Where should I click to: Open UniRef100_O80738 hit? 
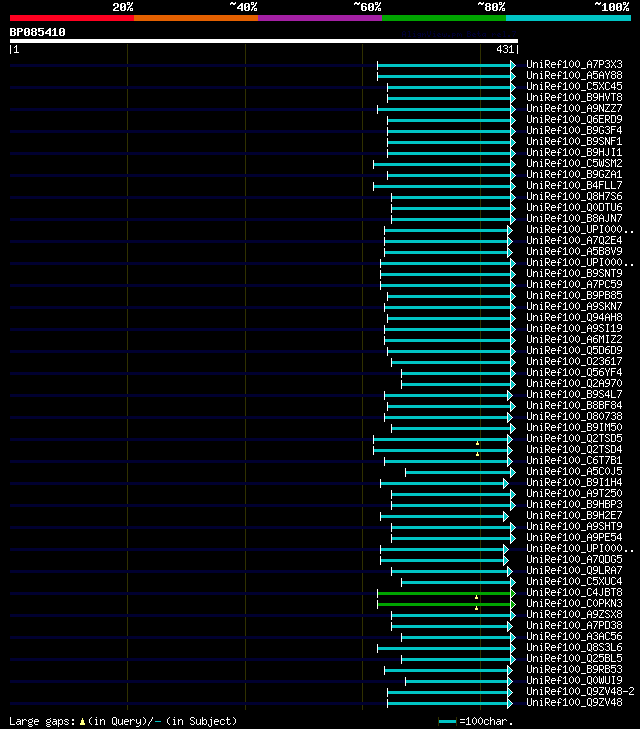pos(574,417)
